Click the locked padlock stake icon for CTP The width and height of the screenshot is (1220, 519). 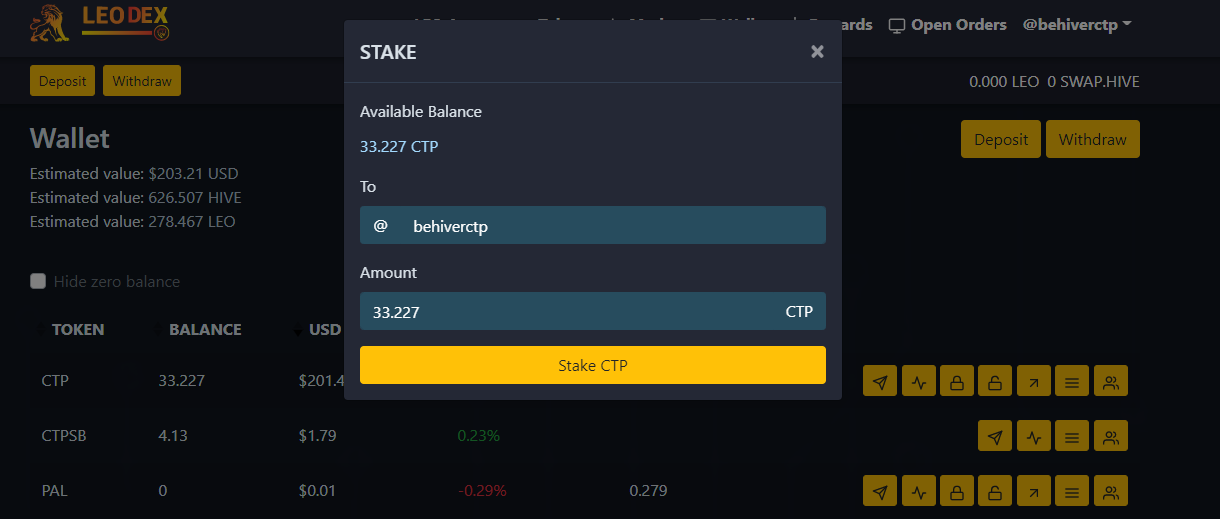(957, 381)
